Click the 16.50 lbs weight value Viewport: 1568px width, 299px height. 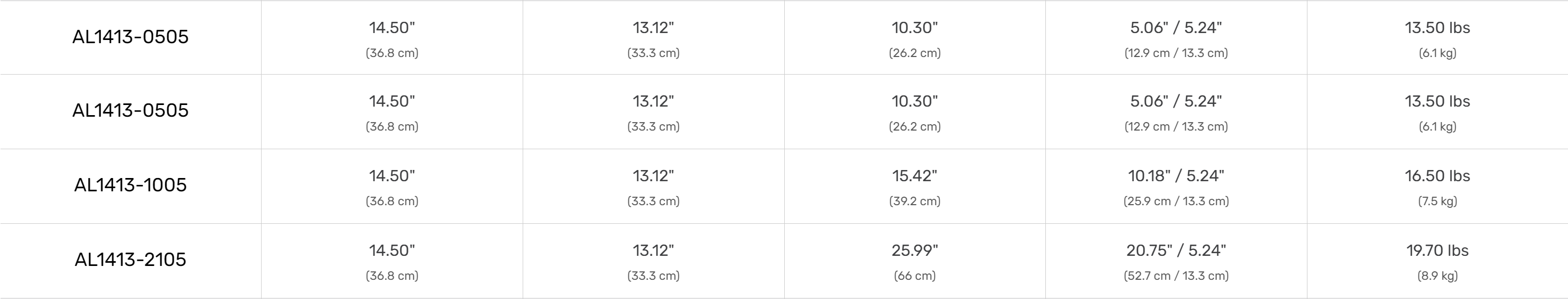1436,176
